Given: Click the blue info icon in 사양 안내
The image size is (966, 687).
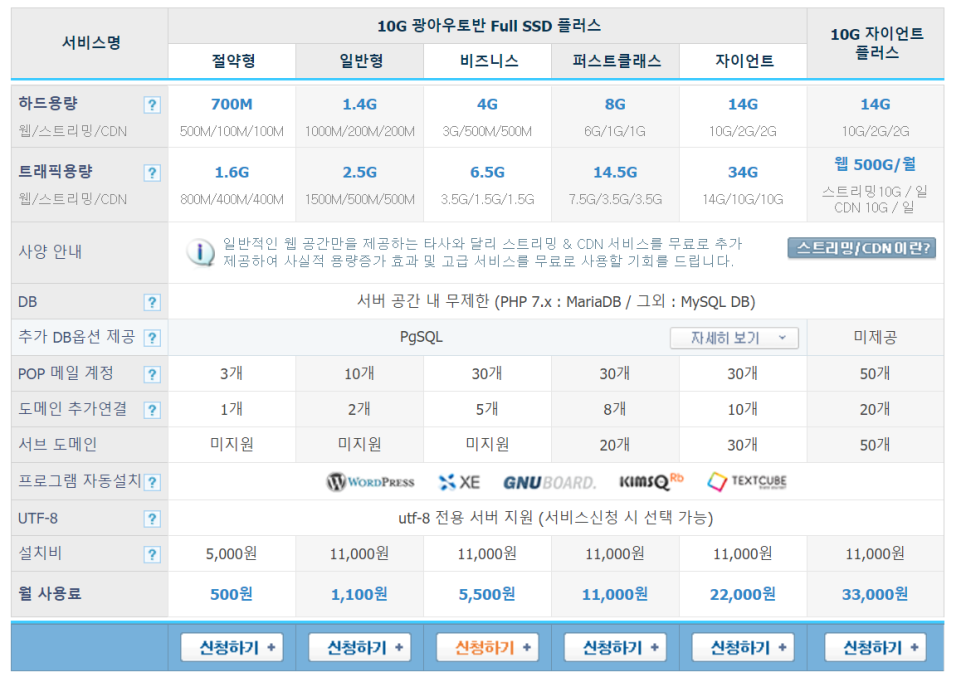Looking at the screenshot, I should 201,253.
